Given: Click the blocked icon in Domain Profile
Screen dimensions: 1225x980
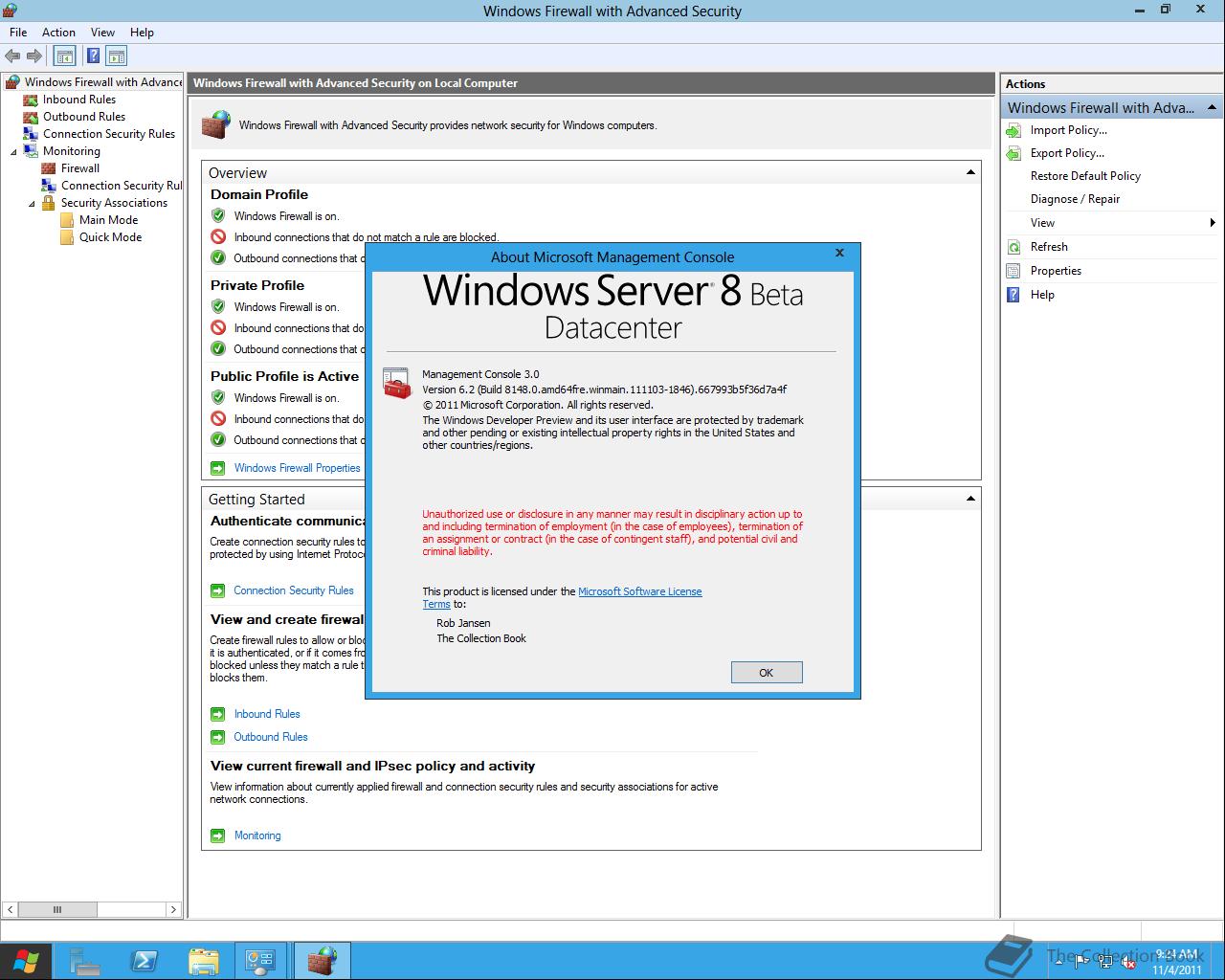Looking at the screenshot, I should pos(218,236).
